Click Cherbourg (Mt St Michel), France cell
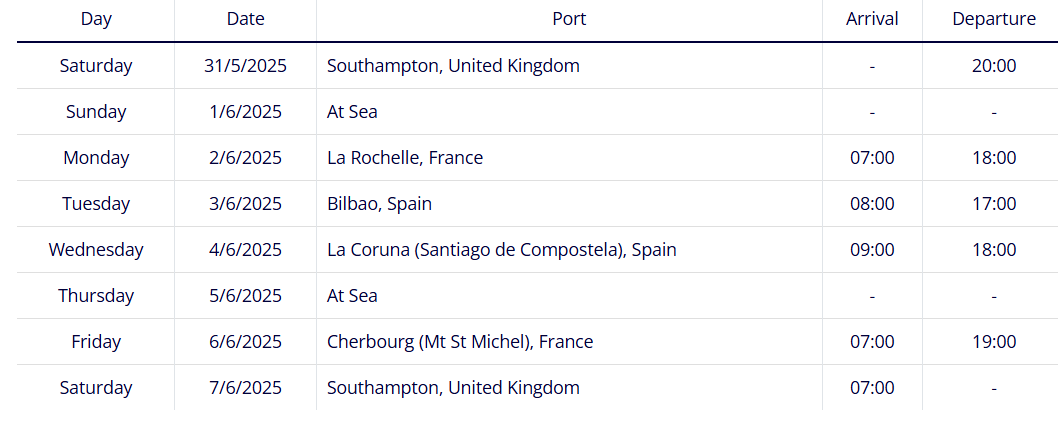The image size is (1058, 421). coord(460,341)
